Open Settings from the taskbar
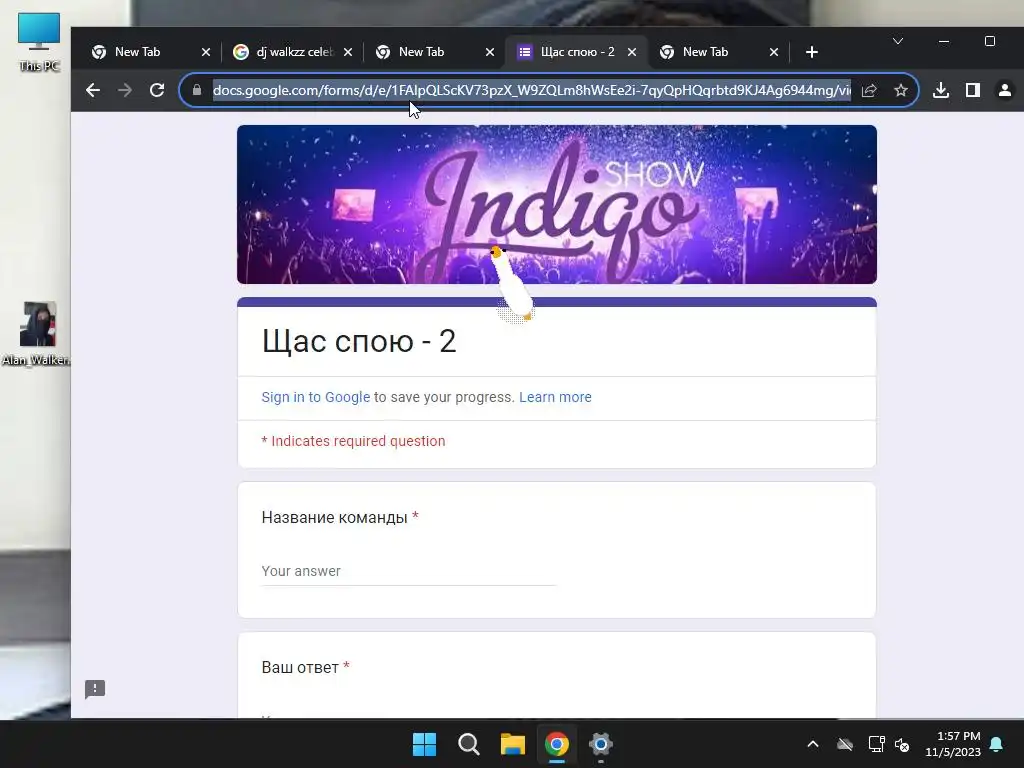 click(x=601, y=744)
